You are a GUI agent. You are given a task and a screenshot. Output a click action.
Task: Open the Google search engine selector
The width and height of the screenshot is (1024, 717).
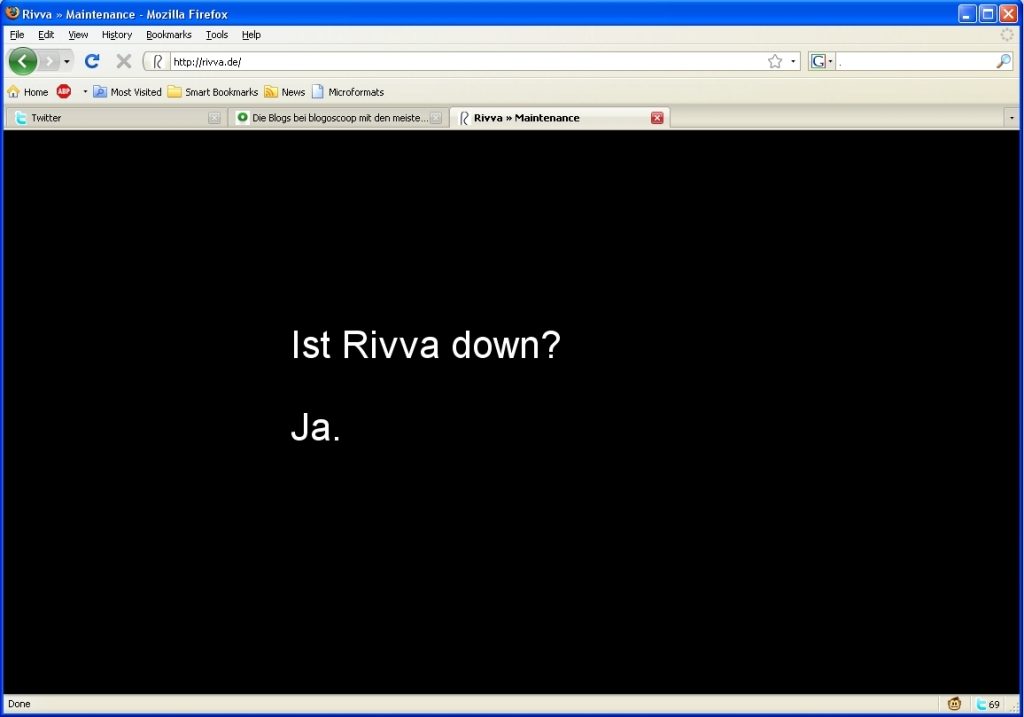pos(822,61)
